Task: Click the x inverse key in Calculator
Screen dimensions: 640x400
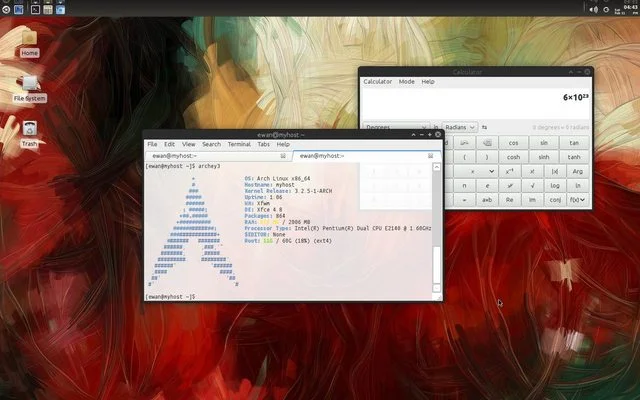Action: 510,171
